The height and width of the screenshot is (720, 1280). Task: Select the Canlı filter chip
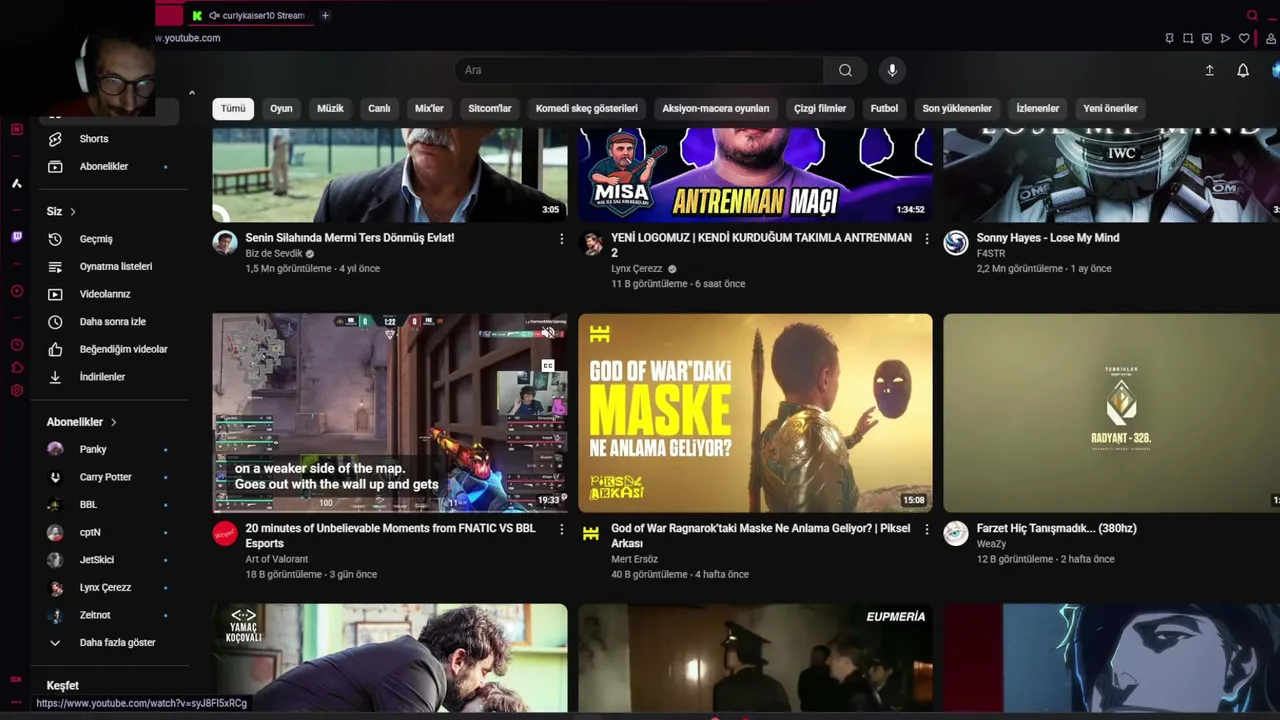tap(379, 108)
